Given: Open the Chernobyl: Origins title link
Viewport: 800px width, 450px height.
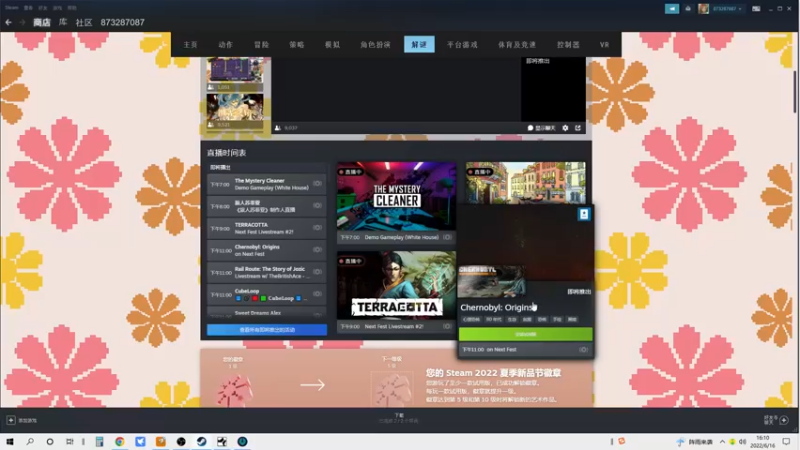Looking at the screenshot, I should 497,308.
